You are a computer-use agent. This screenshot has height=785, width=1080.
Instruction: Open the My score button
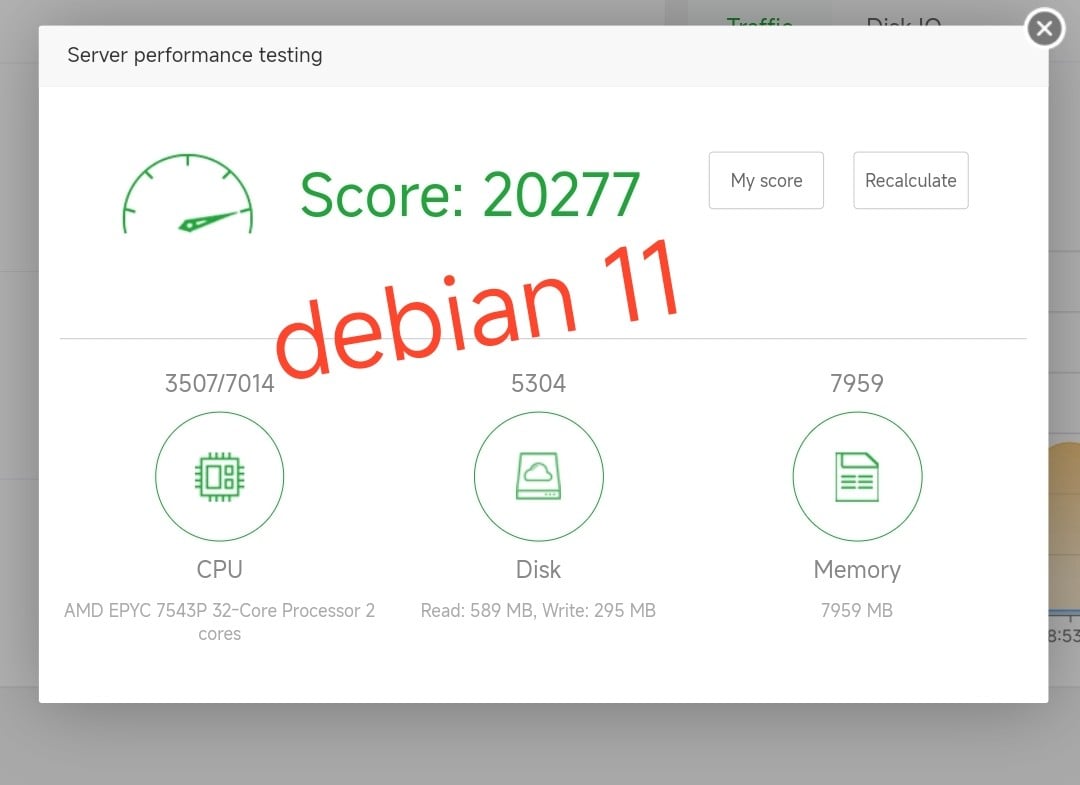coord(766,180)
